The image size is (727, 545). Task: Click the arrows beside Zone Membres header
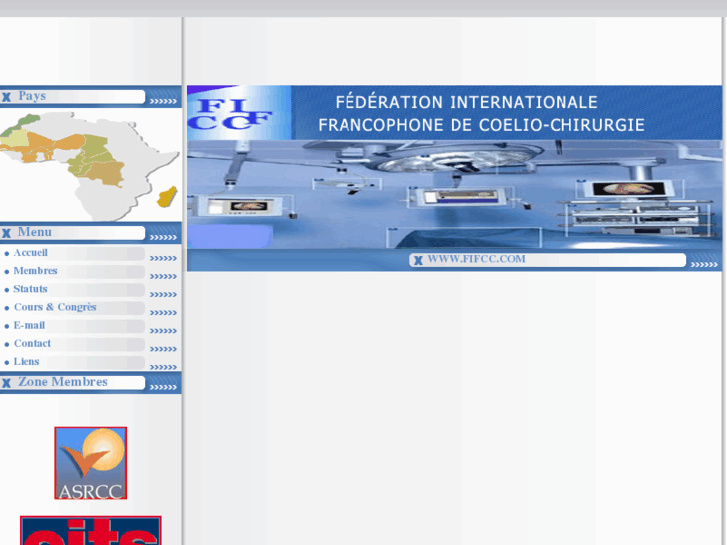(163, 387)
